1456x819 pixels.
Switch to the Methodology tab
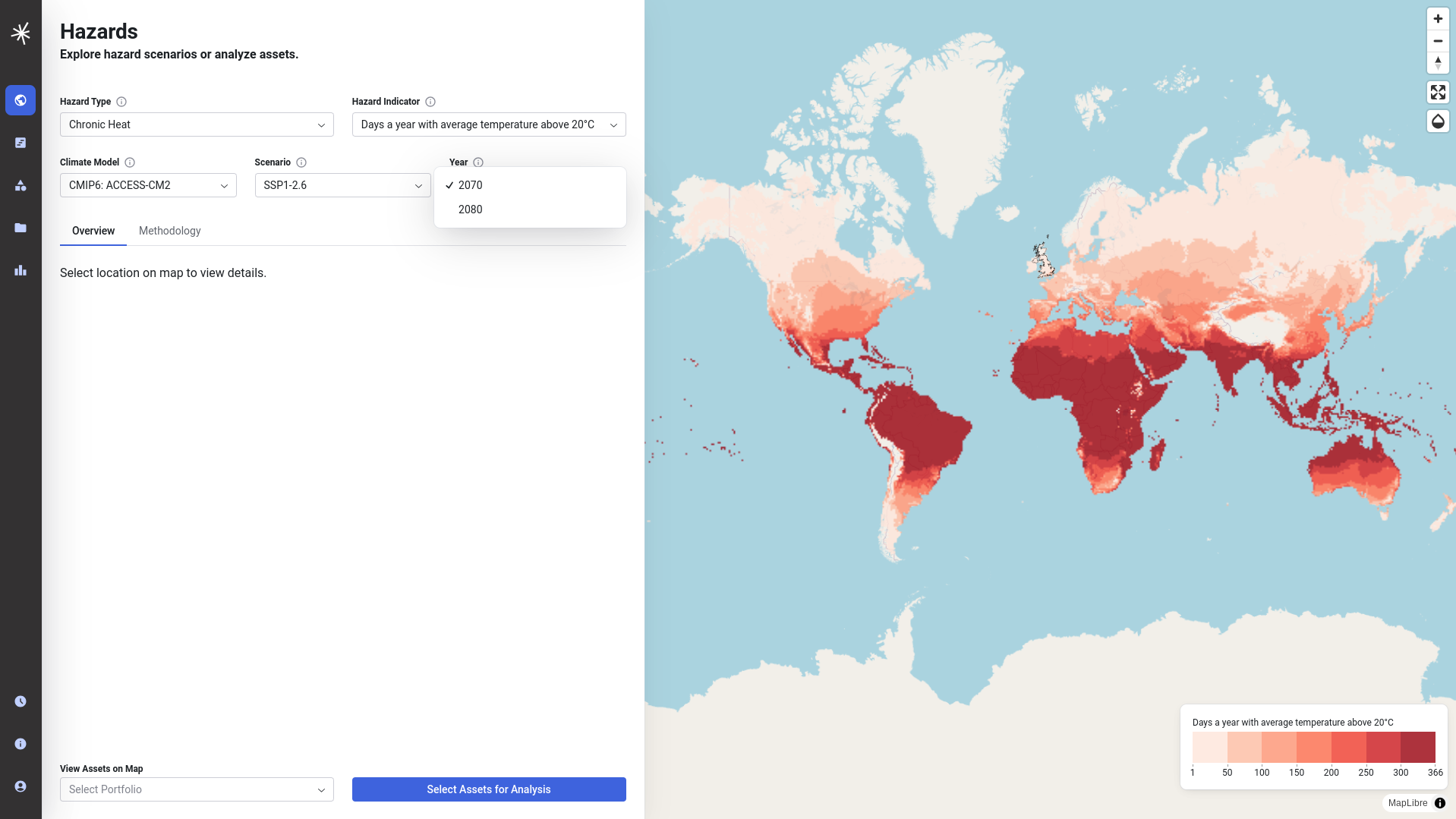169,231
